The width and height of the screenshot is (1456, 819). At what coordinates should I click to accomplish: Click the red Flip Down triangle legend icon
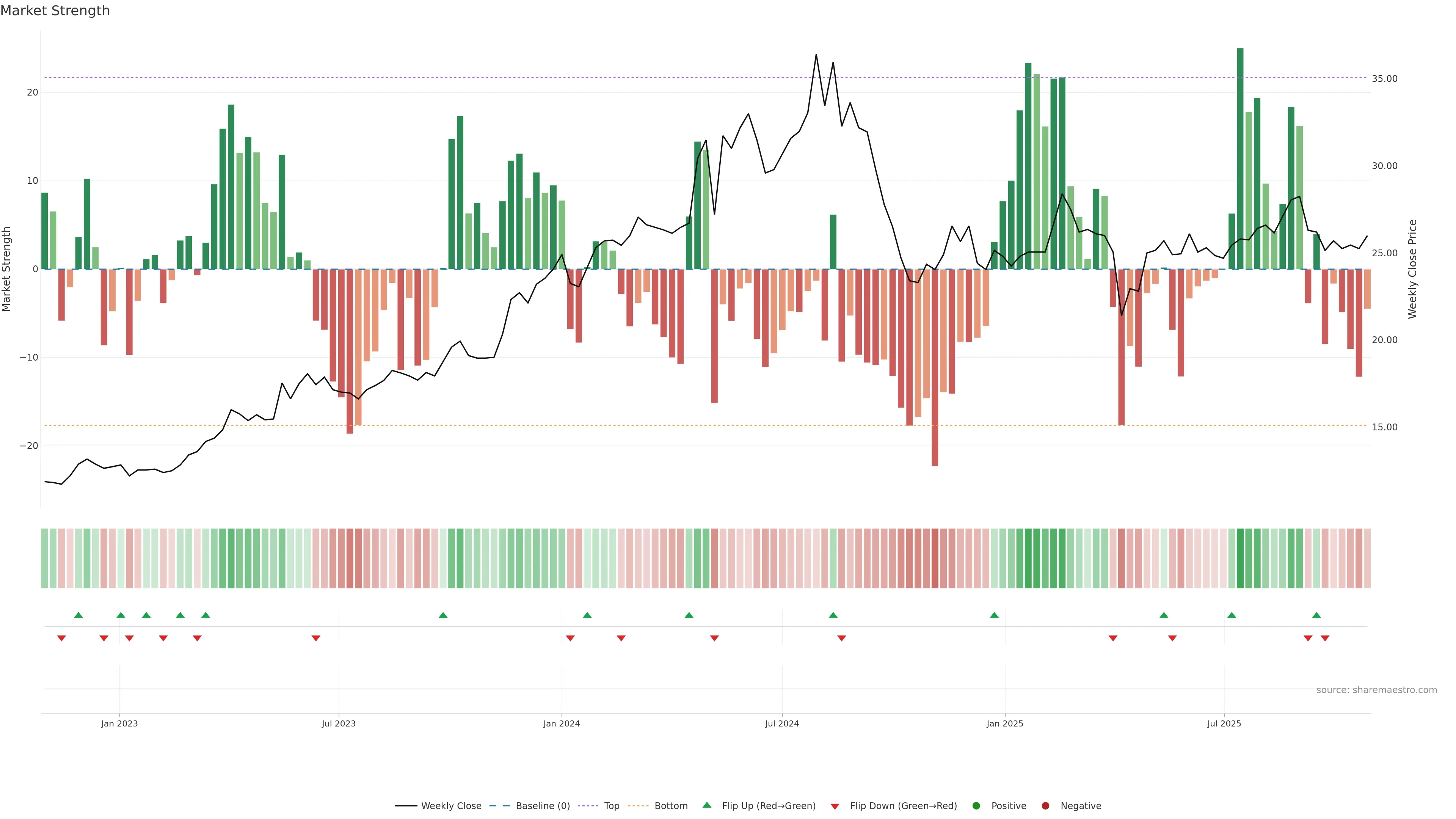pyautogui.click(x=835, y=806)
